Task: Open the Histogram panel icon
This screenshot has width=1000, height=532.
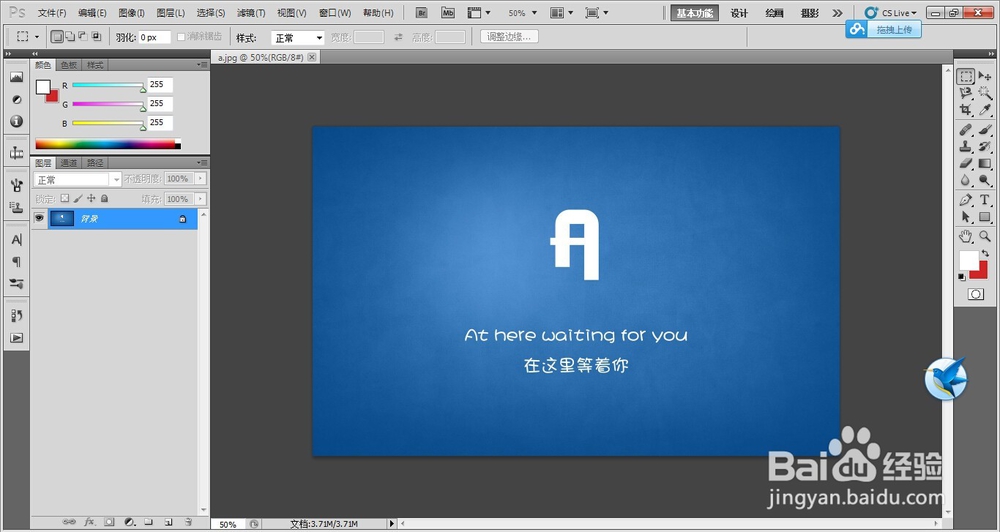Action: pos(17,77)
